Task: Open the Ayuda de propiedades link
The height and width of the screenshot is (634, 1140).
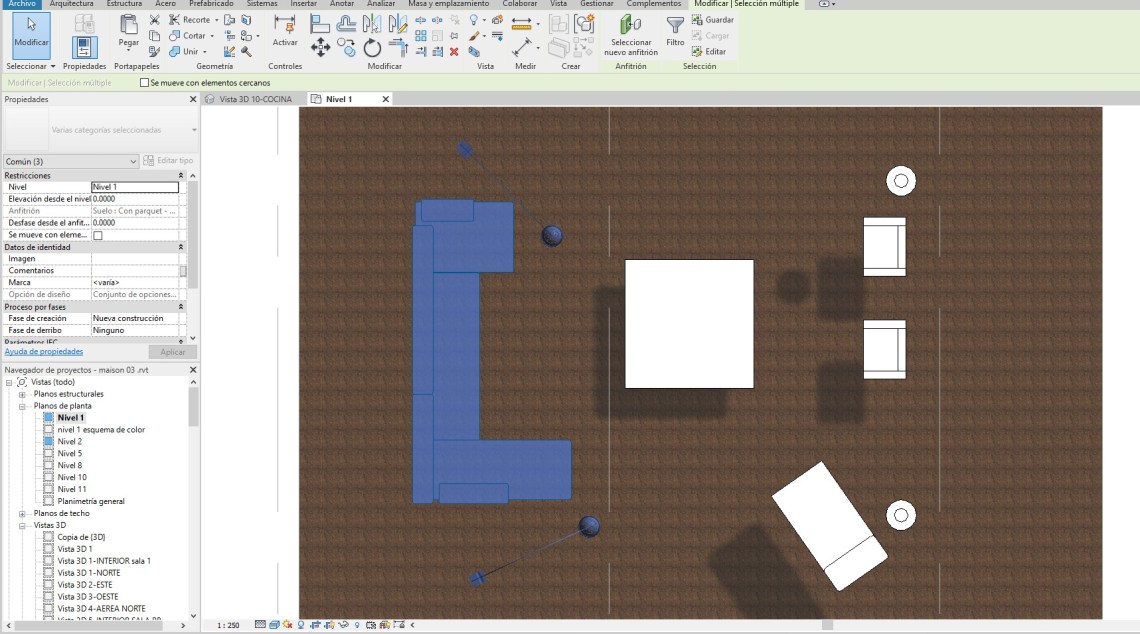Action: tap(44, 352)
